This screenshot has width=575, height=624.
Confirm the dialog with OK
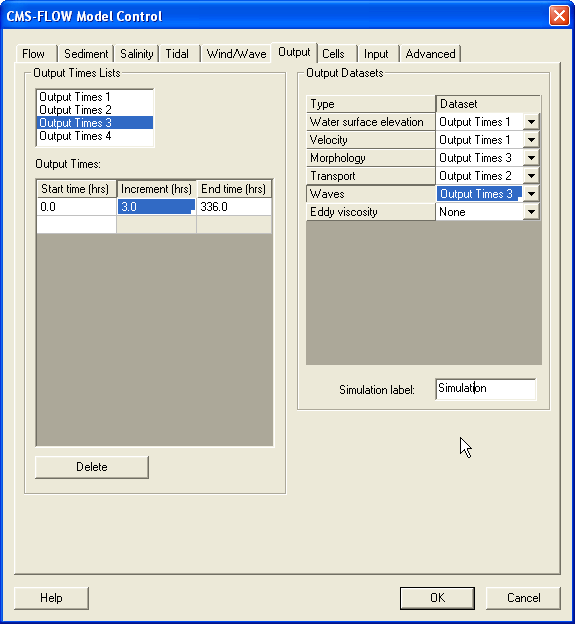point(437,598)
